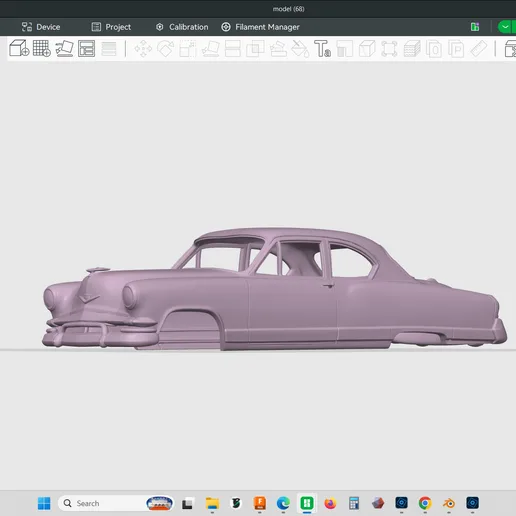The height and width of the screenshot is (516, 516).
Task: Expand the green dropdown arrow button
Action: pos(505,27)
